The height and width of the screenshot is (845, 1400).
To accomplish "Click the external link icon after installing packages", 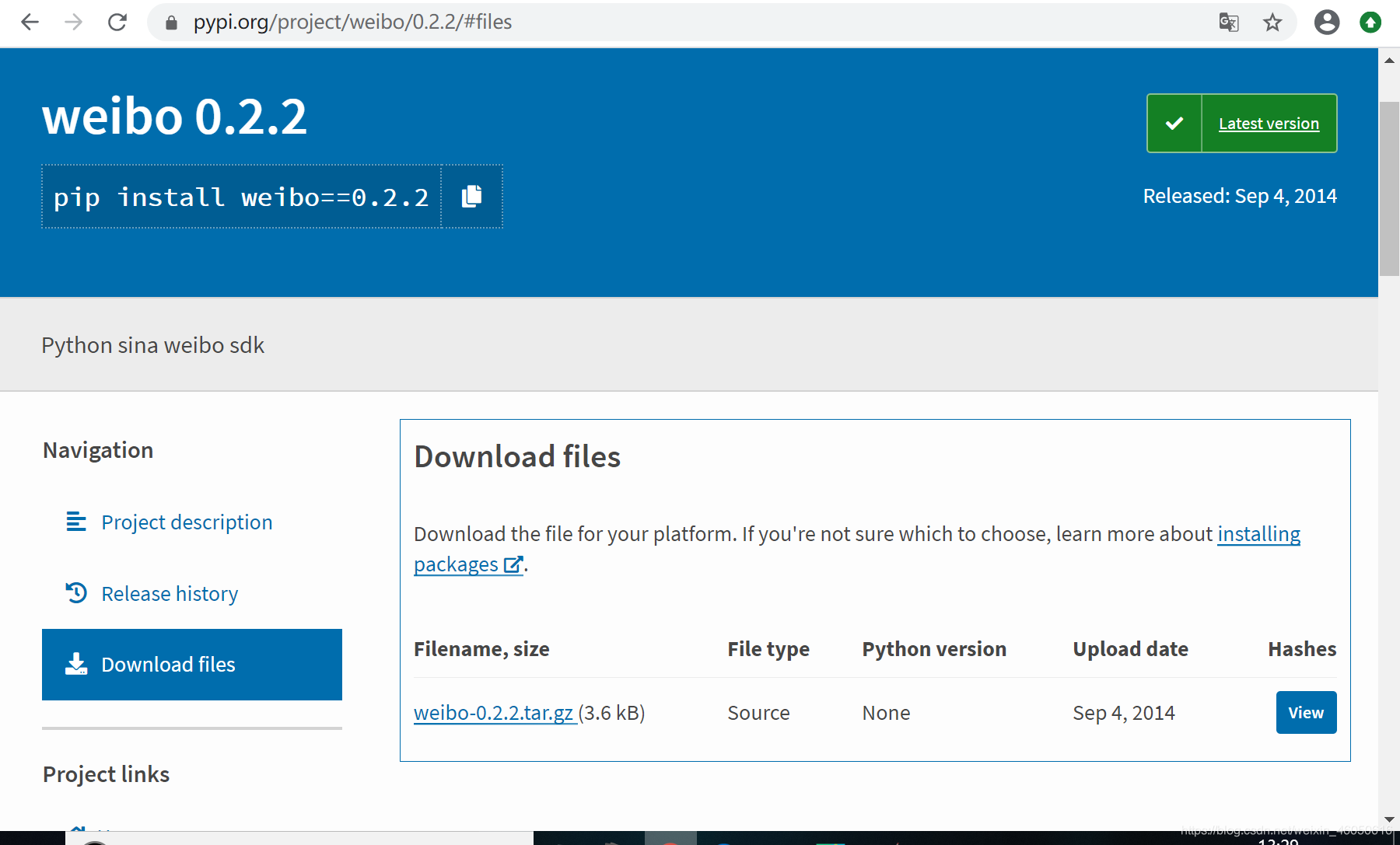I will [513, 565].
